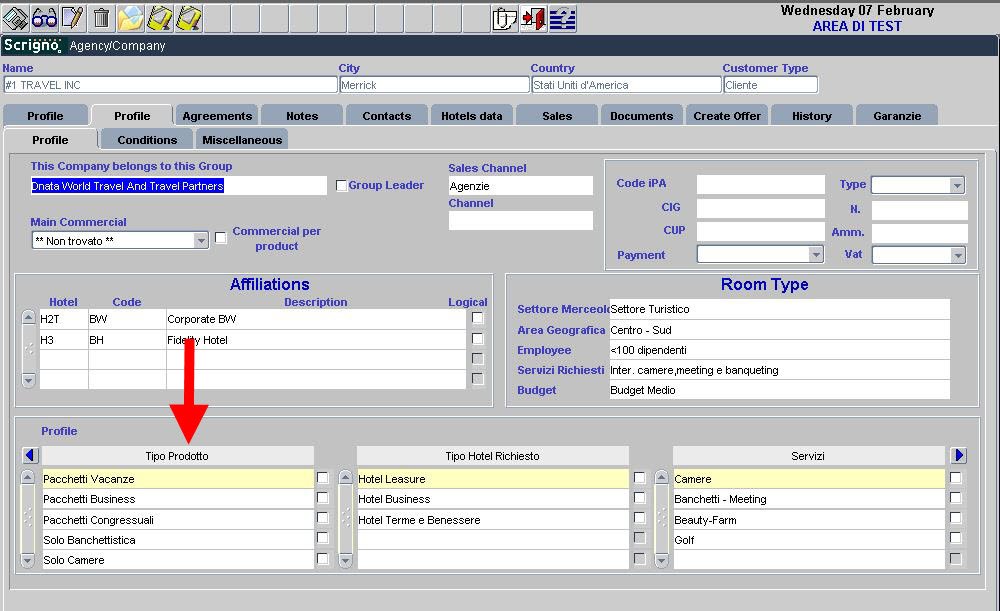The height and width of the screenshot is (611, 1000).
Task: Click down arrow of Tipo Prodotto list
Action: click(27, 561)
